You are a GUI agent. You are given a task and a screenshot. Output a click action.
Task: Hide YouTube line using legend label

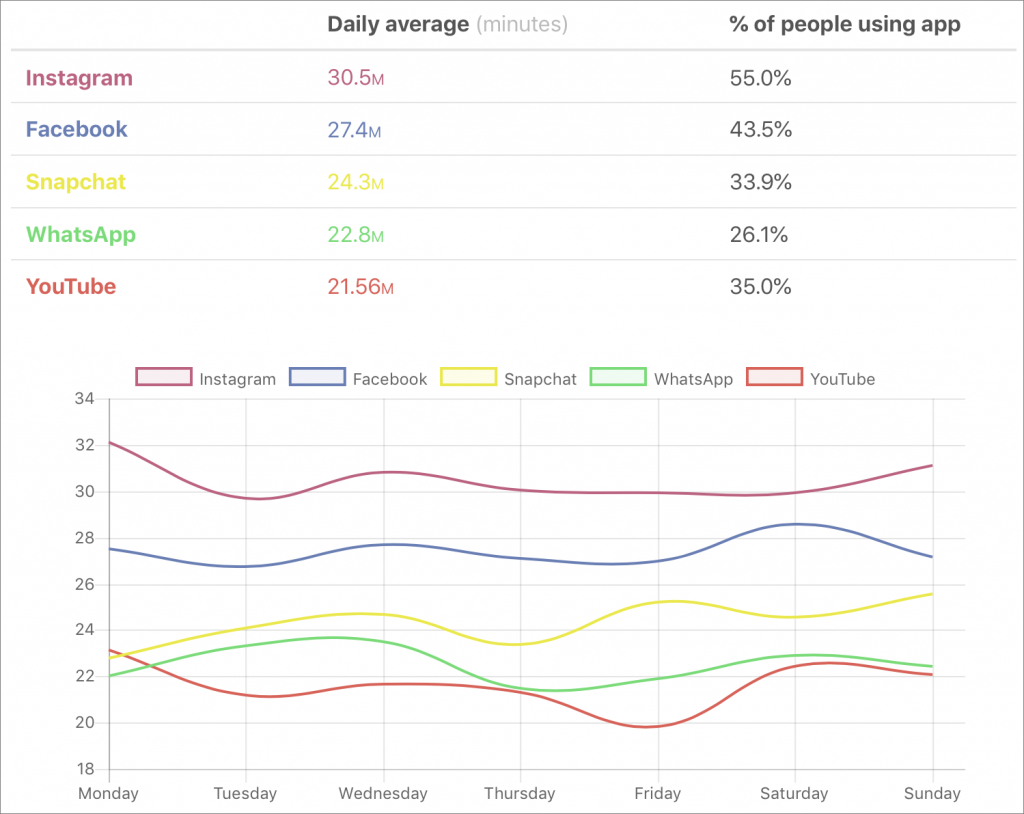coord(842,379)
